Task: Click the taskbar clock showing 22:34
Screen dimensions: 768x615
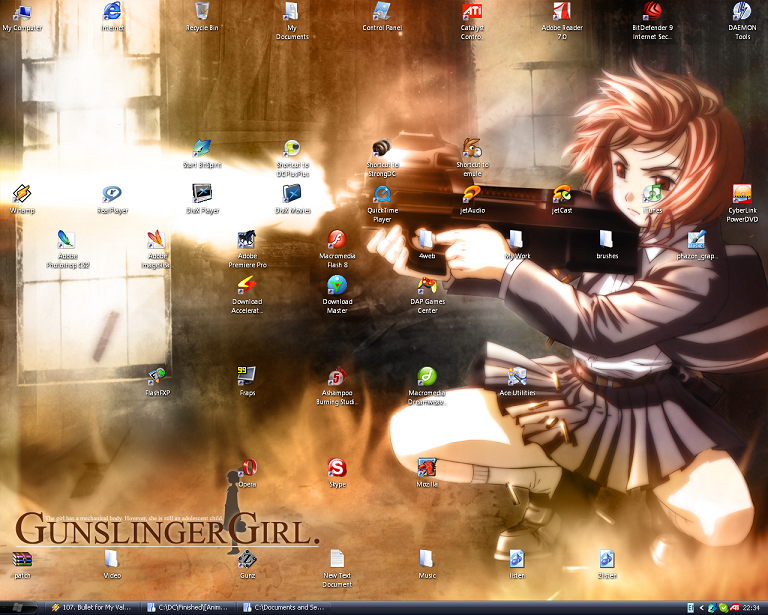Action: point(751,608)
